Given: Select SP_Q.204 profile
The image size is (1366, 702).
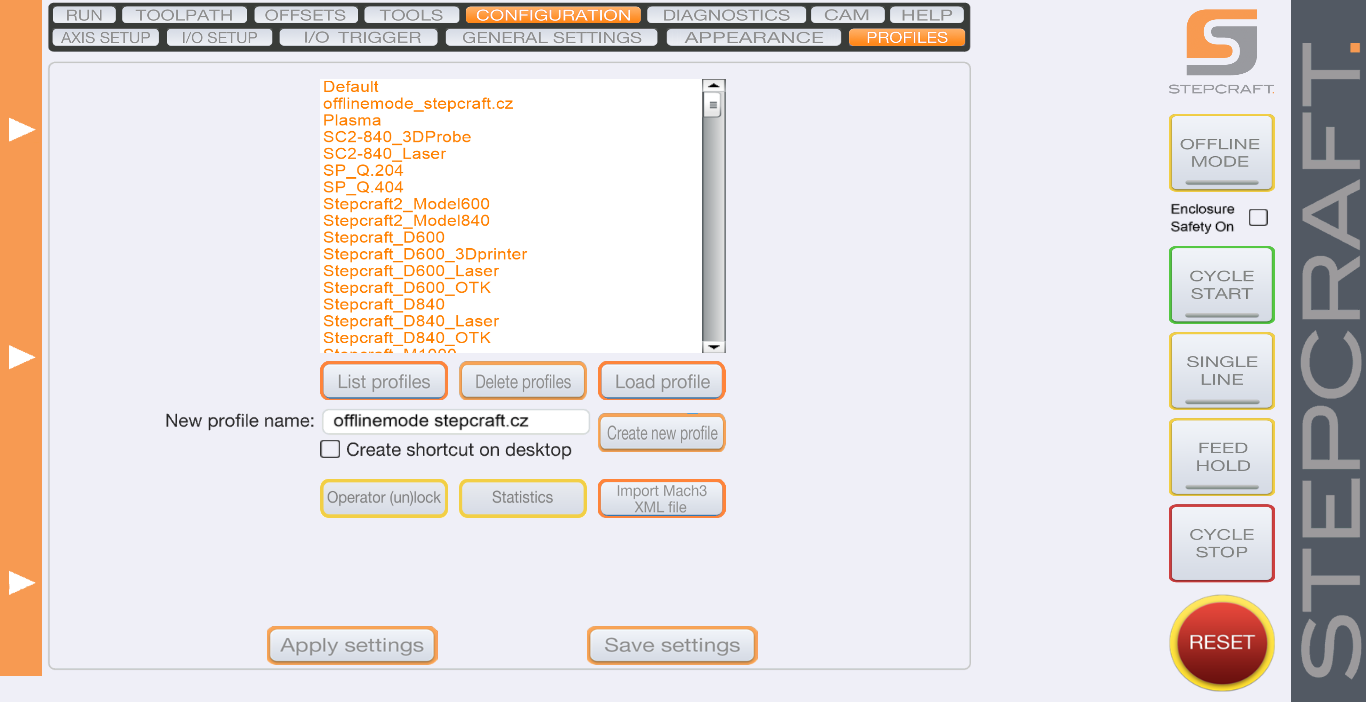Looking at the screenshot, I should tap(363, 170).
